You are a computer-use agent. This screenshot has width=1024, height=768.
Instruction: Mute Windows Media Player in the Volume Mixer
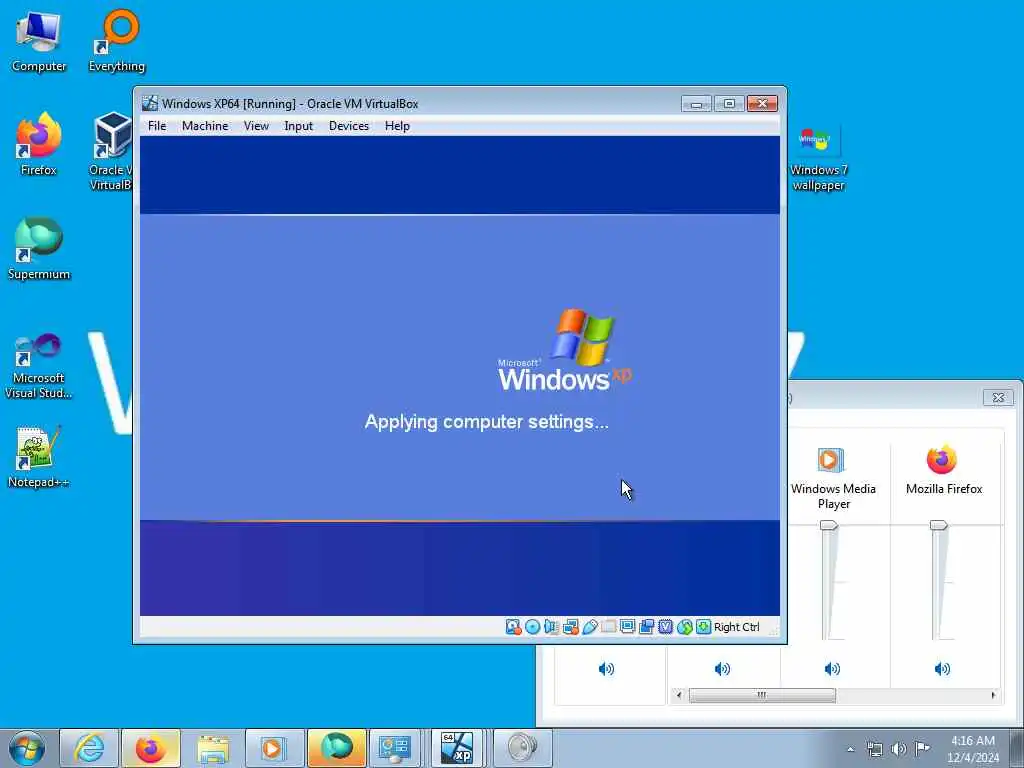click(x=832, y=669)
